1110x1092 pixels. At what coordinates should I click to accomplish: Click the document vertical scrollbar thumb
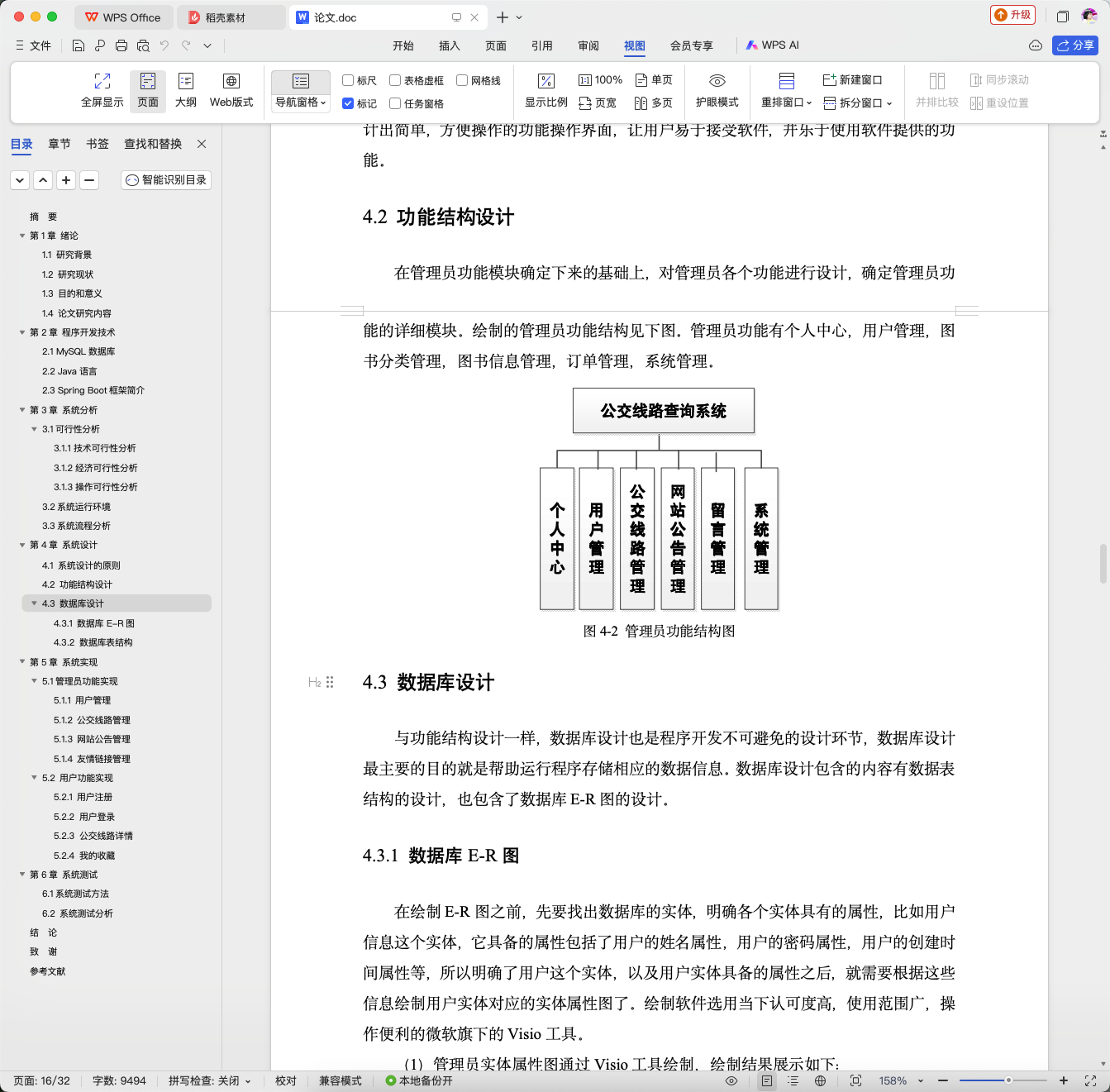coord(1103,564)
